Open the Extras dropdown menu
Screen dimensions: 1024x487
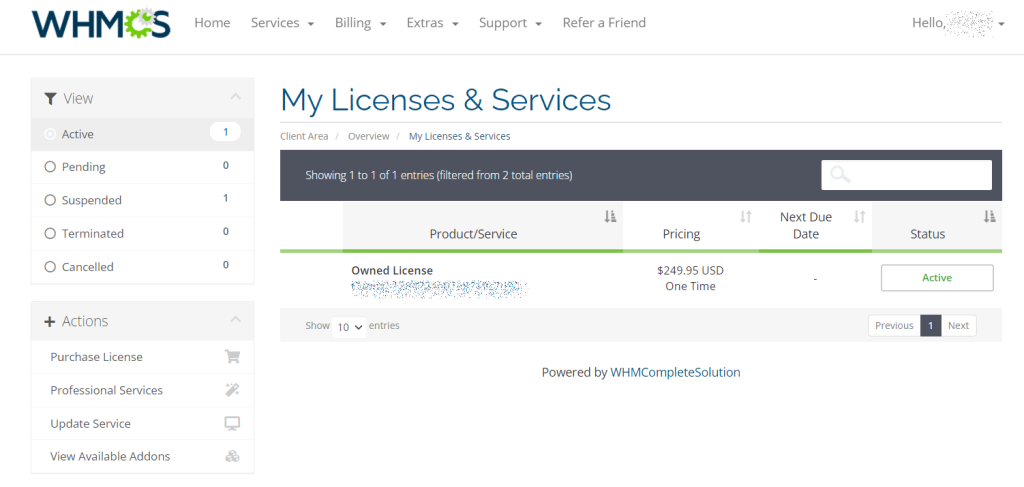point(432,23)
